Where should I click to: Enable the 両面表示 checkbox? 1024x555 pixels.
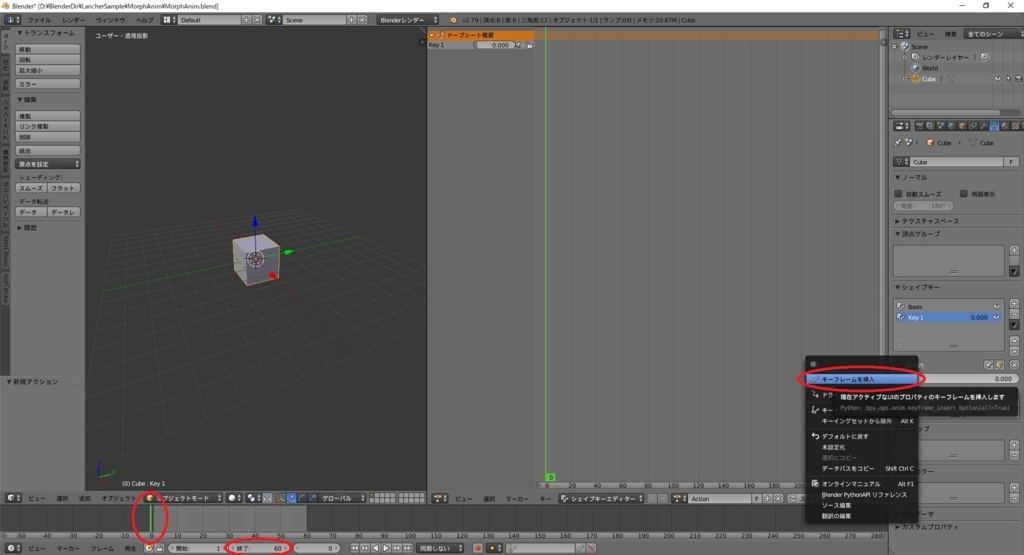point(964,194)
